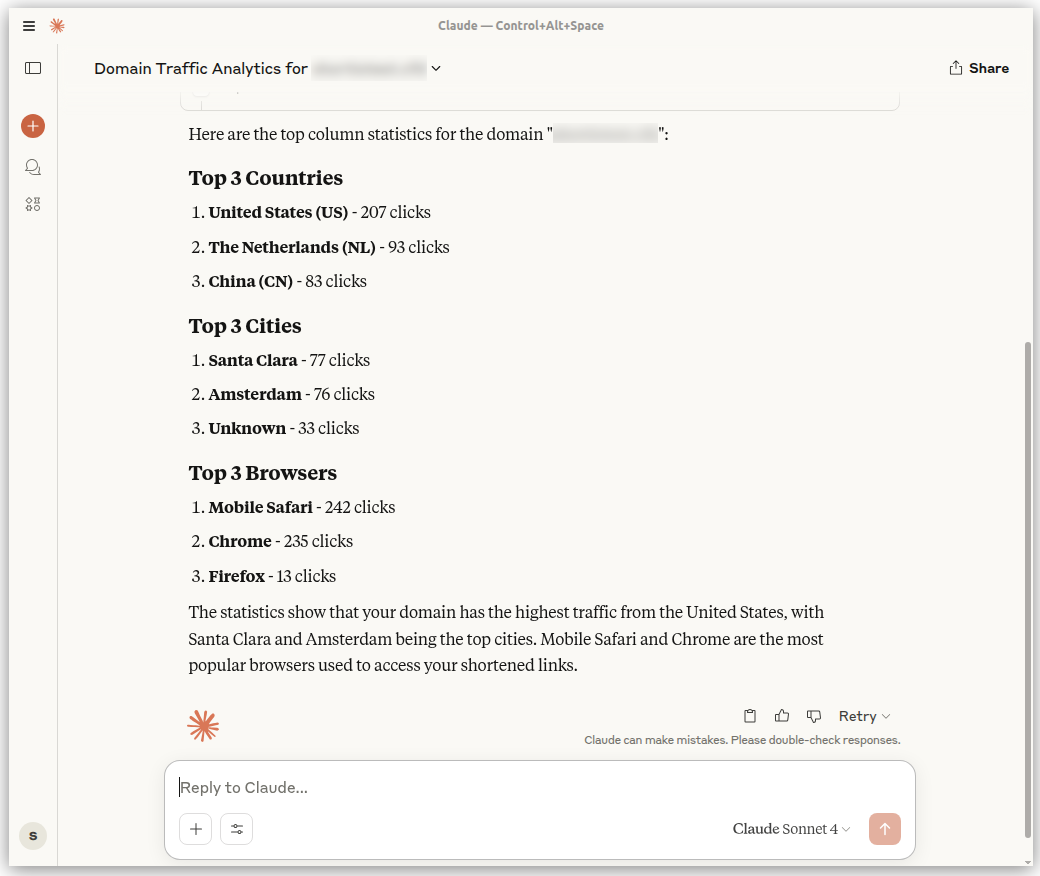This screenshot has height=876, width=1040.
Task: Click the Domain Traffic Analytics chat title
Action: click(x=200, y=68)
